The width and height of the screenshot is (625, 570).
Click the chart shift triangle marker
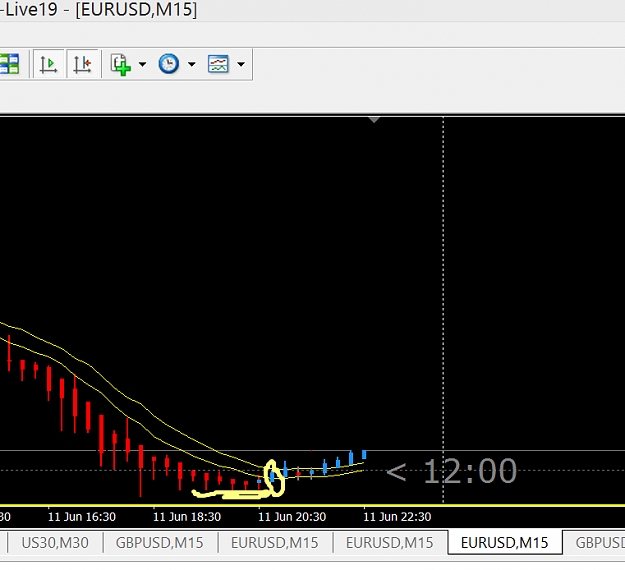[x=374, y=120]
